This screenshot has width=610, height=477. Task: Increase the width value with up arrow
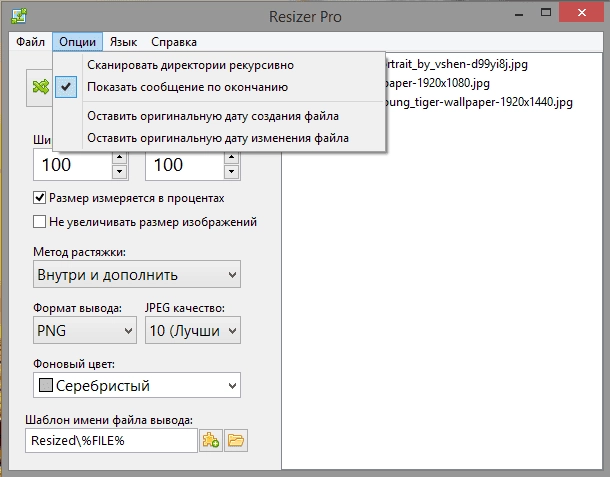[x=119, y=158]
